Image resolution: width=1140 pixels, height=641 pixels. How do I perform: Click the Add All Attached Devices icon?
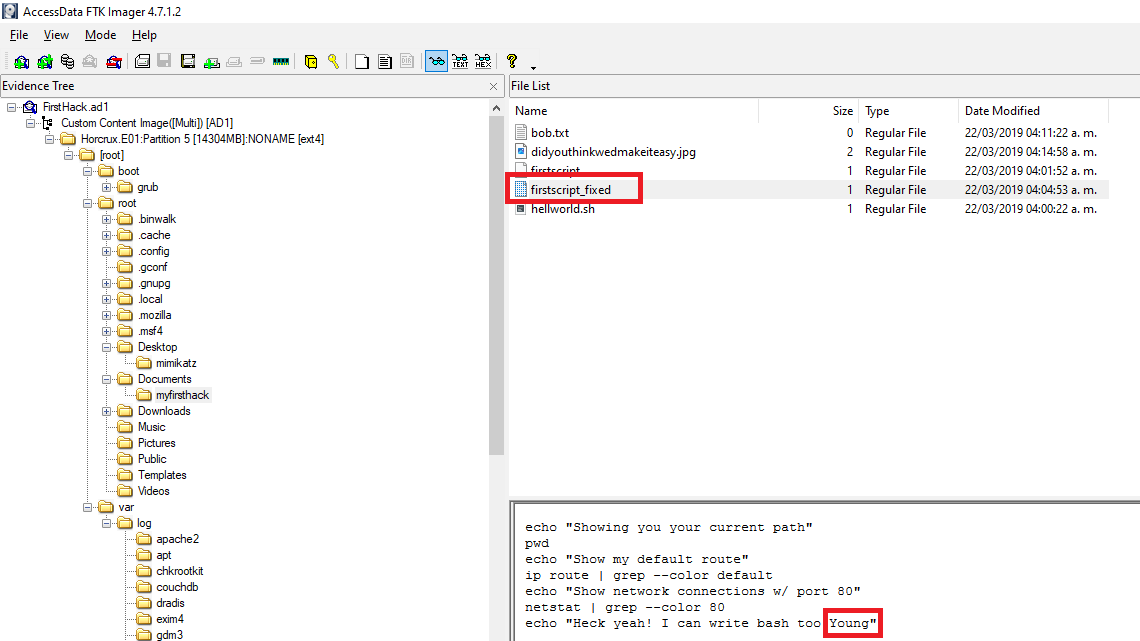[44, 61]
